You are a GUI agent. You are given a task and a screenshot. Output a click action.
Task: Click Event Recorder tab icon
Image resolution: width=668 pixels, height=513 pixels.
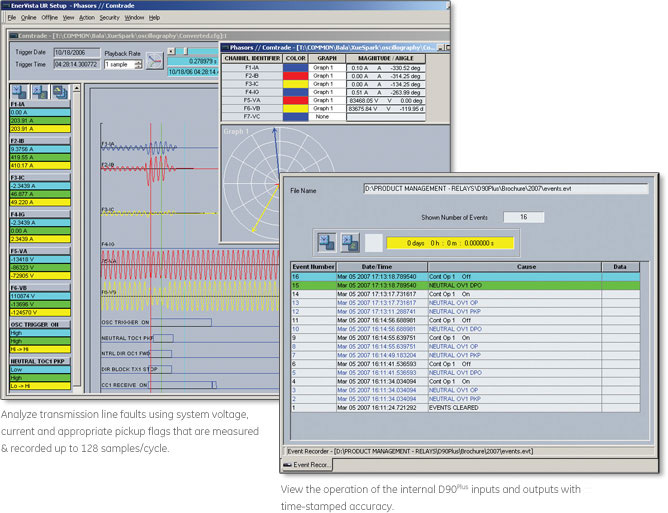(287, 465)
